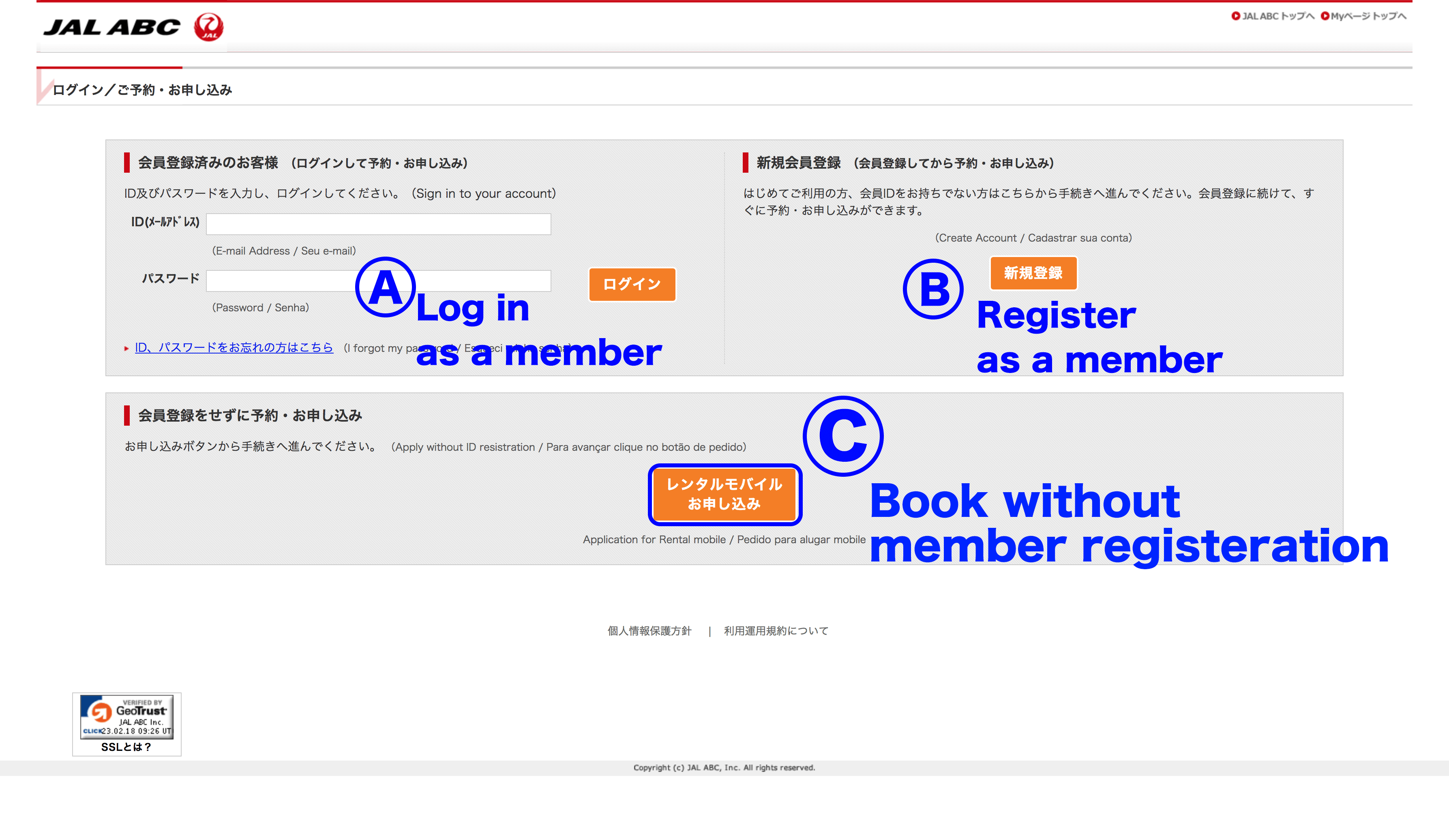This screenshot has height=840, width=1449.
Task: Click the circled letter A annotation
Action: coord(385,287)
